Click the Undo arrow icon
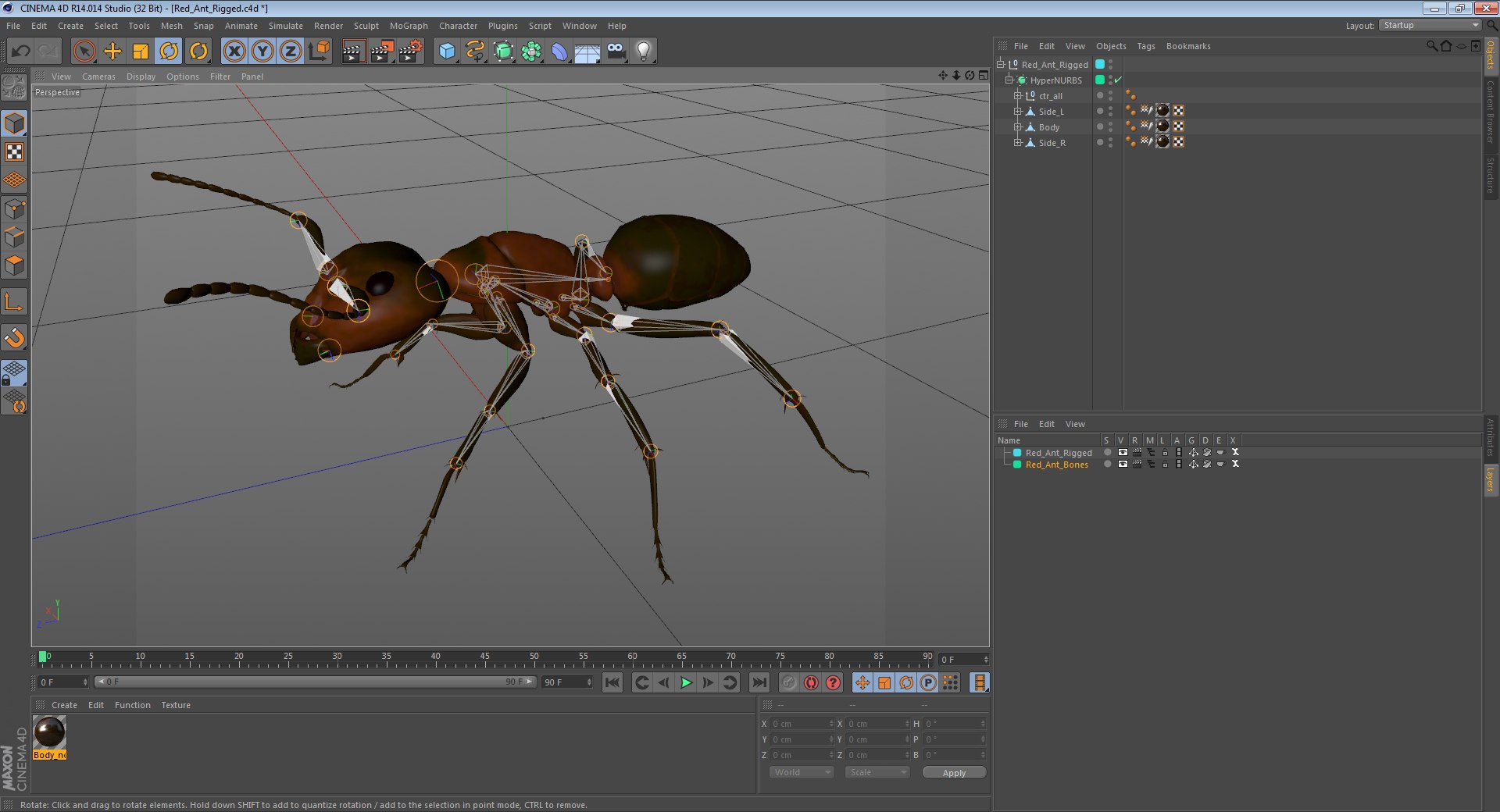1500x812 pixels. pos(21,52)
